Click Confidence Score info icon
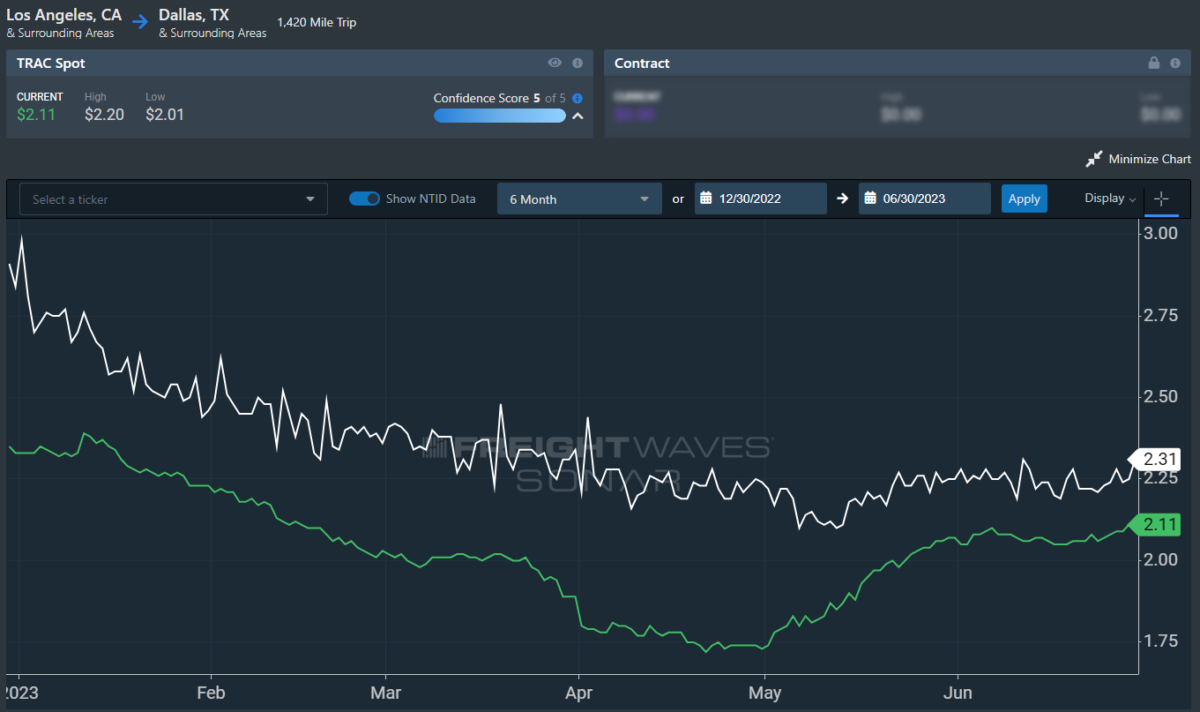The width and height of the screenshot is (1200, 712). [x=578, y=98]
